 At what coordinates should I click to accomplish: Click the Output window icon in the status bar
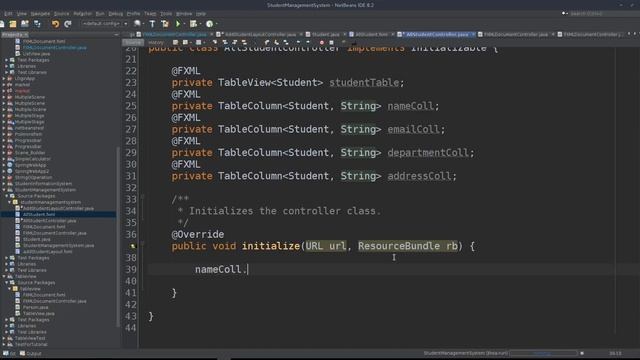(22, 353)
